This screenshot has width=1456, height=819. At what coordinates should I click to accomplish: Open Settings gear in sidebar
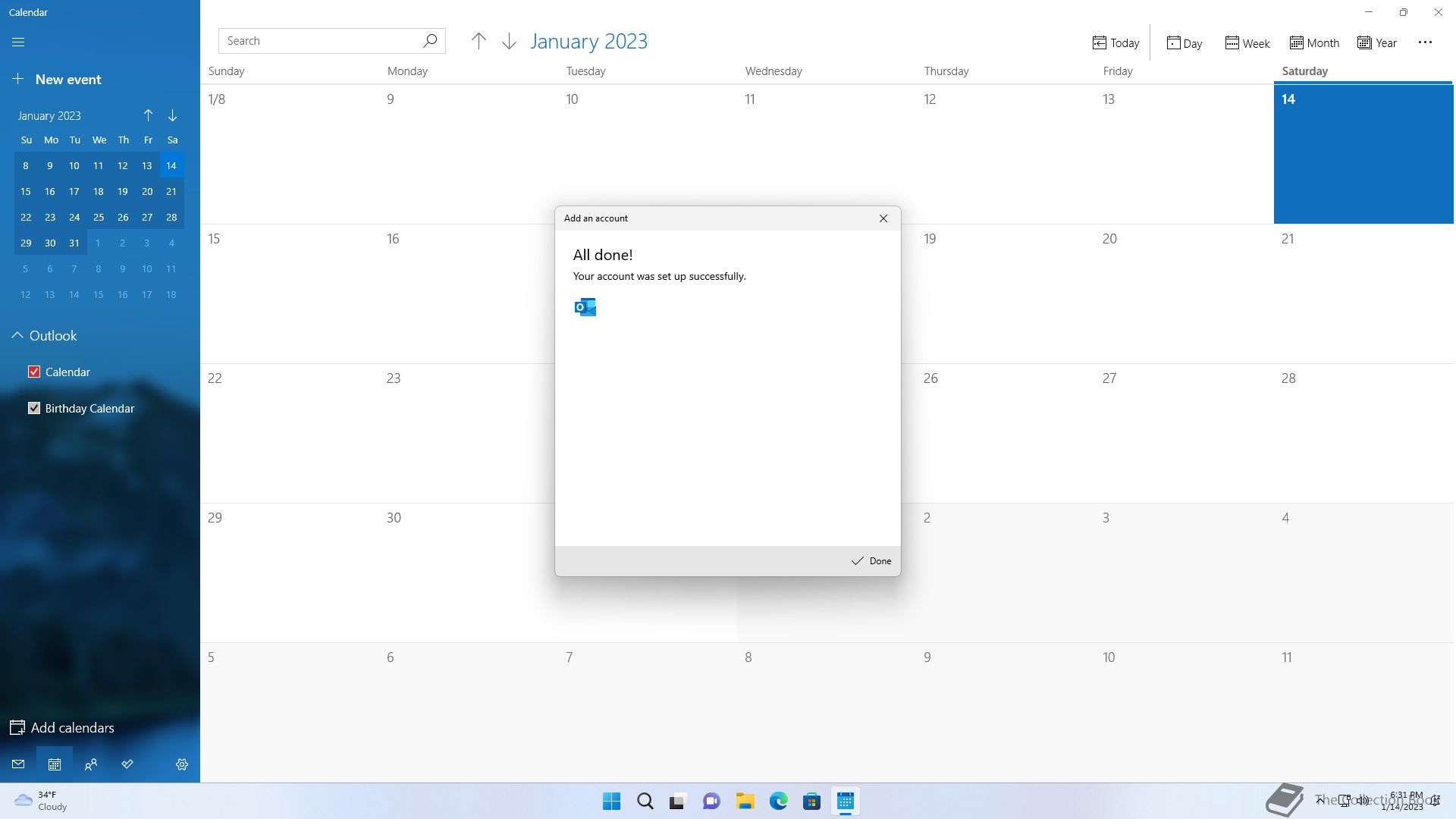click(182, 764)
